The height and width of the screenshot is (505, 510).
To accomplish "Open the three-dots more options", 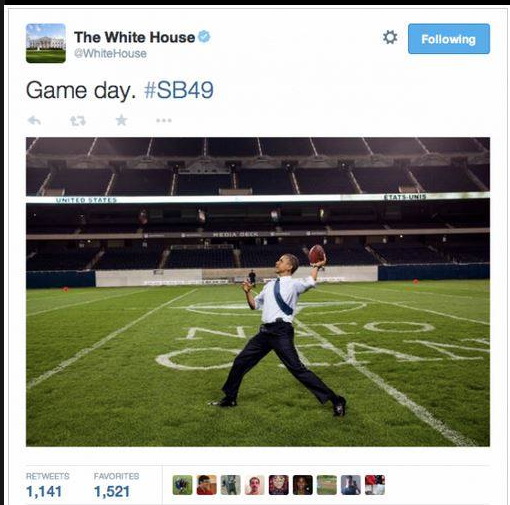I will click(x=164, y=120).
